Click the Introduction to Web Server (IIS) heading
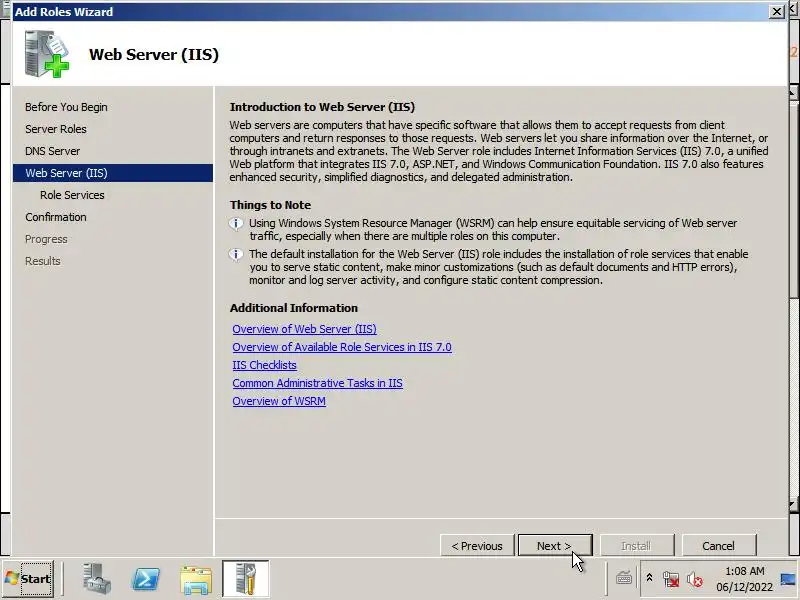800x600 pixels. tap(322, 107)
